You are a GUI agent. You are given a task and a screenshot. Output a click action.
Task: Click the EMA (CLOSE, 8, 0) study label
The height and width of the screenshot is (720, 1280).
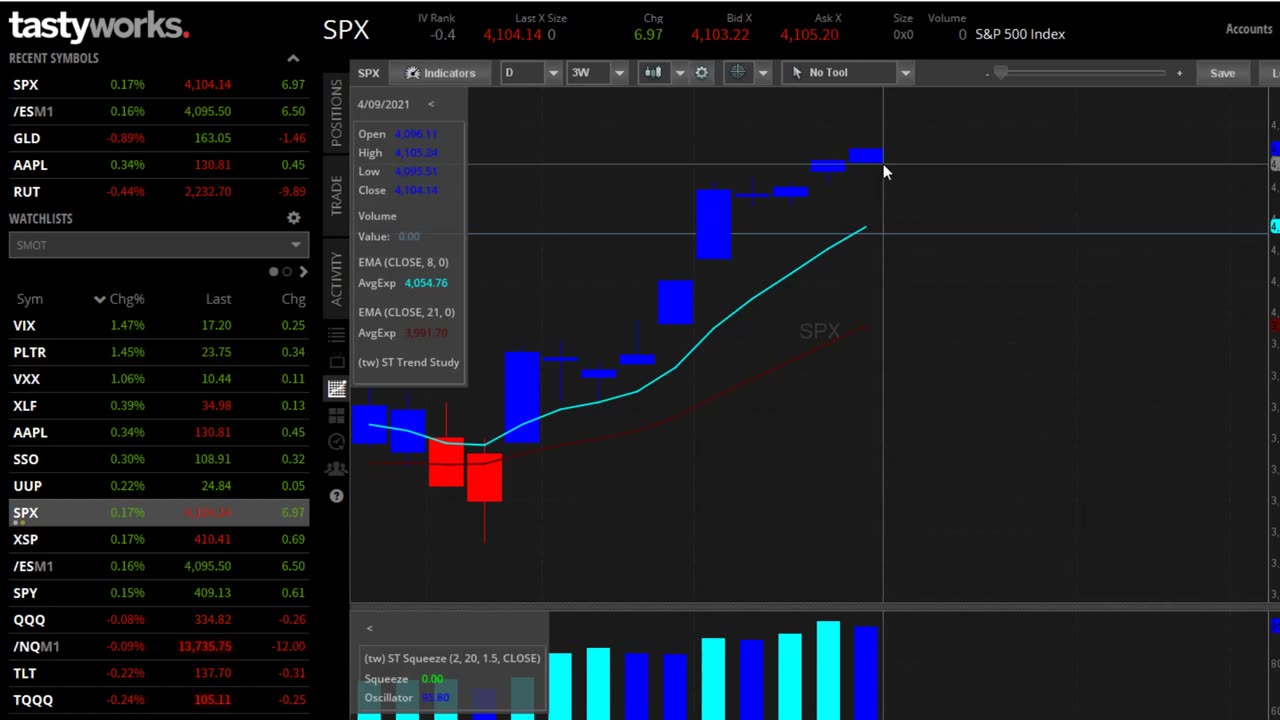point(403,262)
